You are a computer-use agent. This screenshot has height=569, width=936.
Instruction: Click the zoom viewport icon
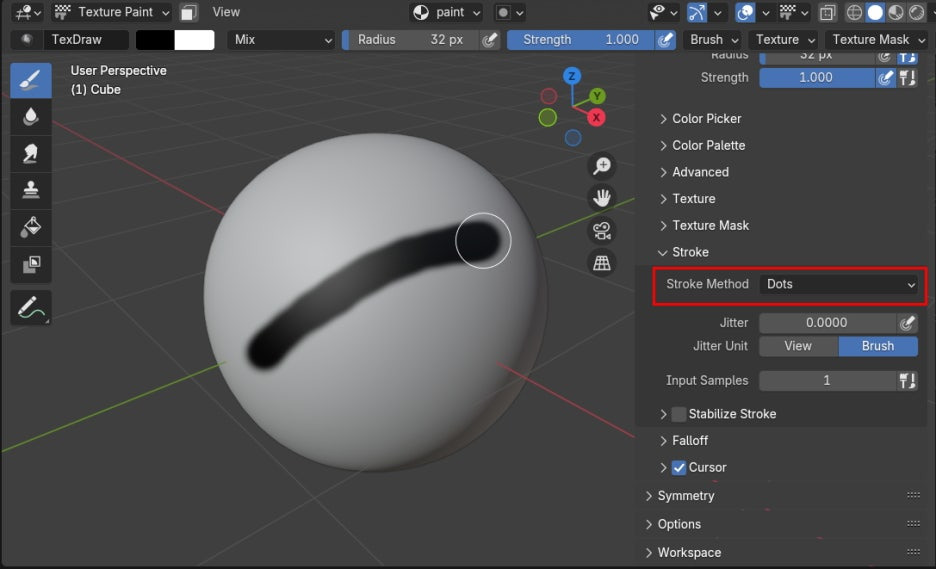[x=602, y=165]
